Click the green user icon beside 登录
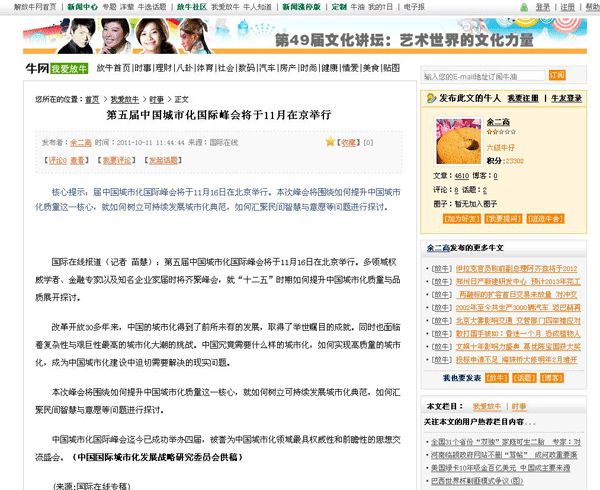600x490 pixels. tap(524, 7)
